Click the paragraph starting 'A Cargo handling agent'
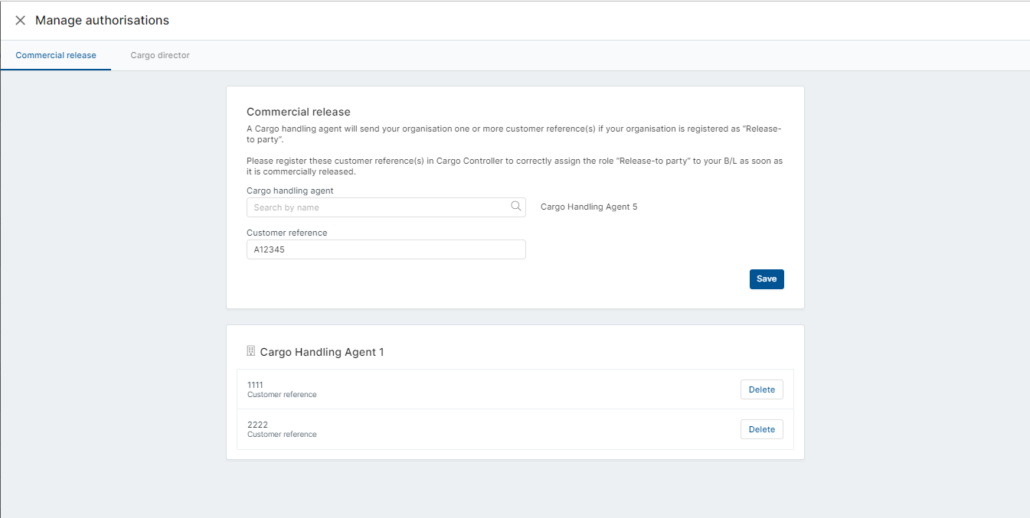 [x=514, y=134]
